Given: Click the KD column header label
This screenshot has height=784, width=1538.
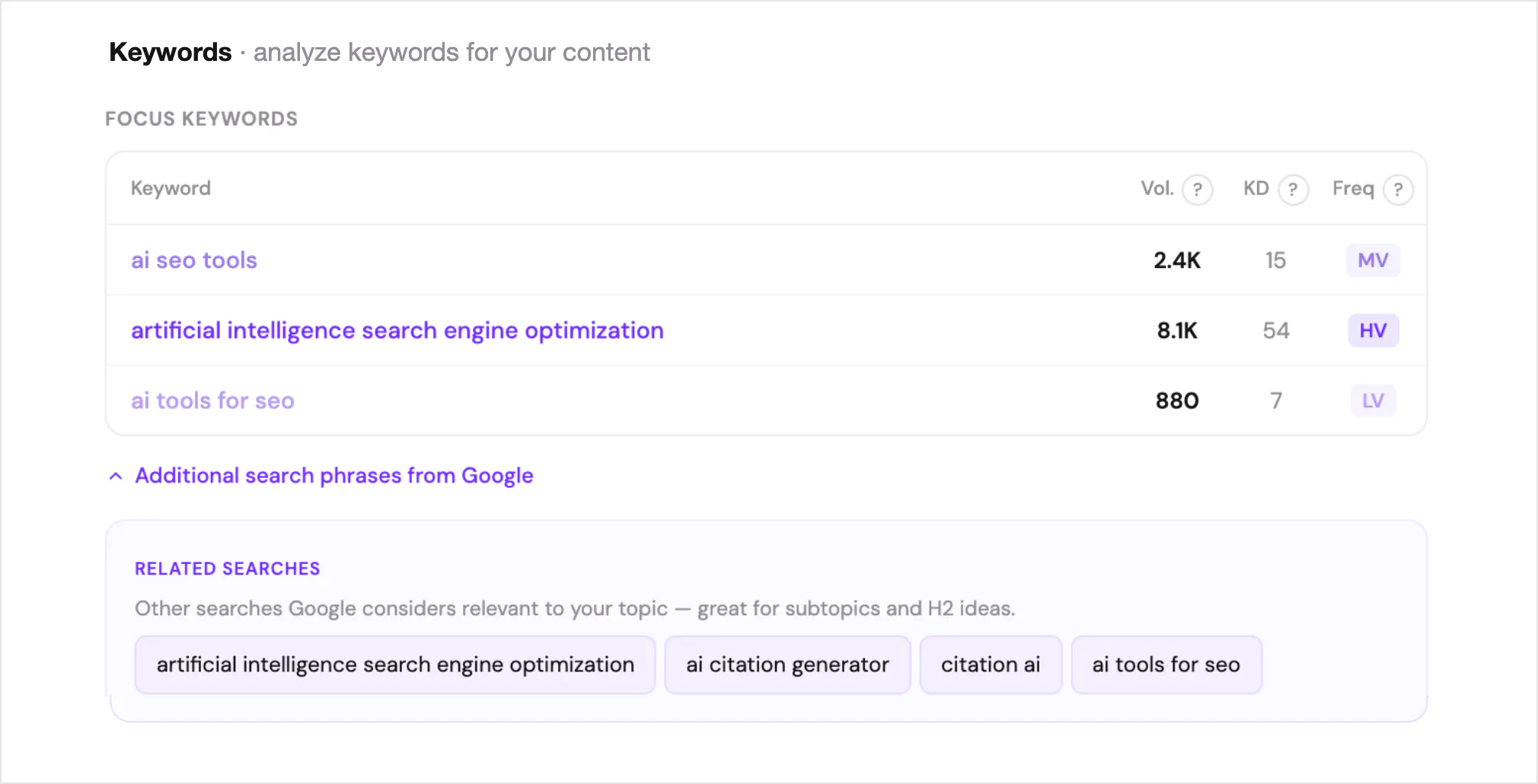Looking at the screenshot, I should click(x=1256, y=188).
